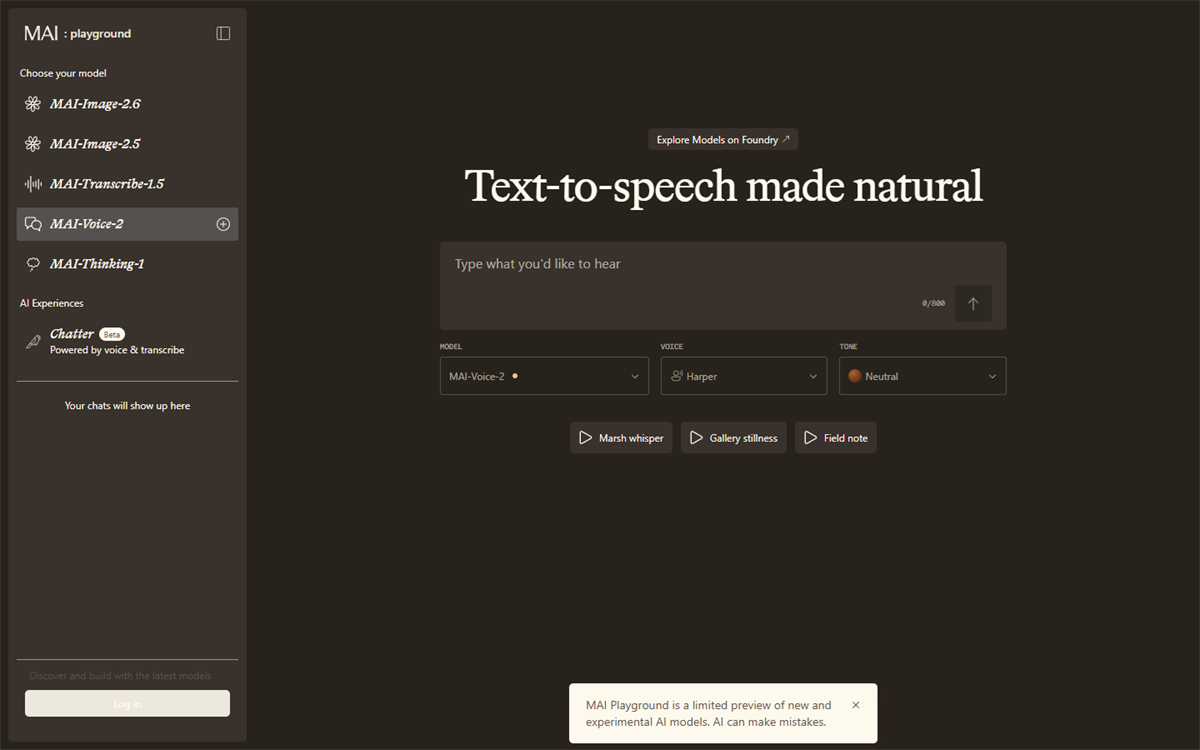1200x750 pixels.
Task: Click the text field to type speech
Action: 723,286
